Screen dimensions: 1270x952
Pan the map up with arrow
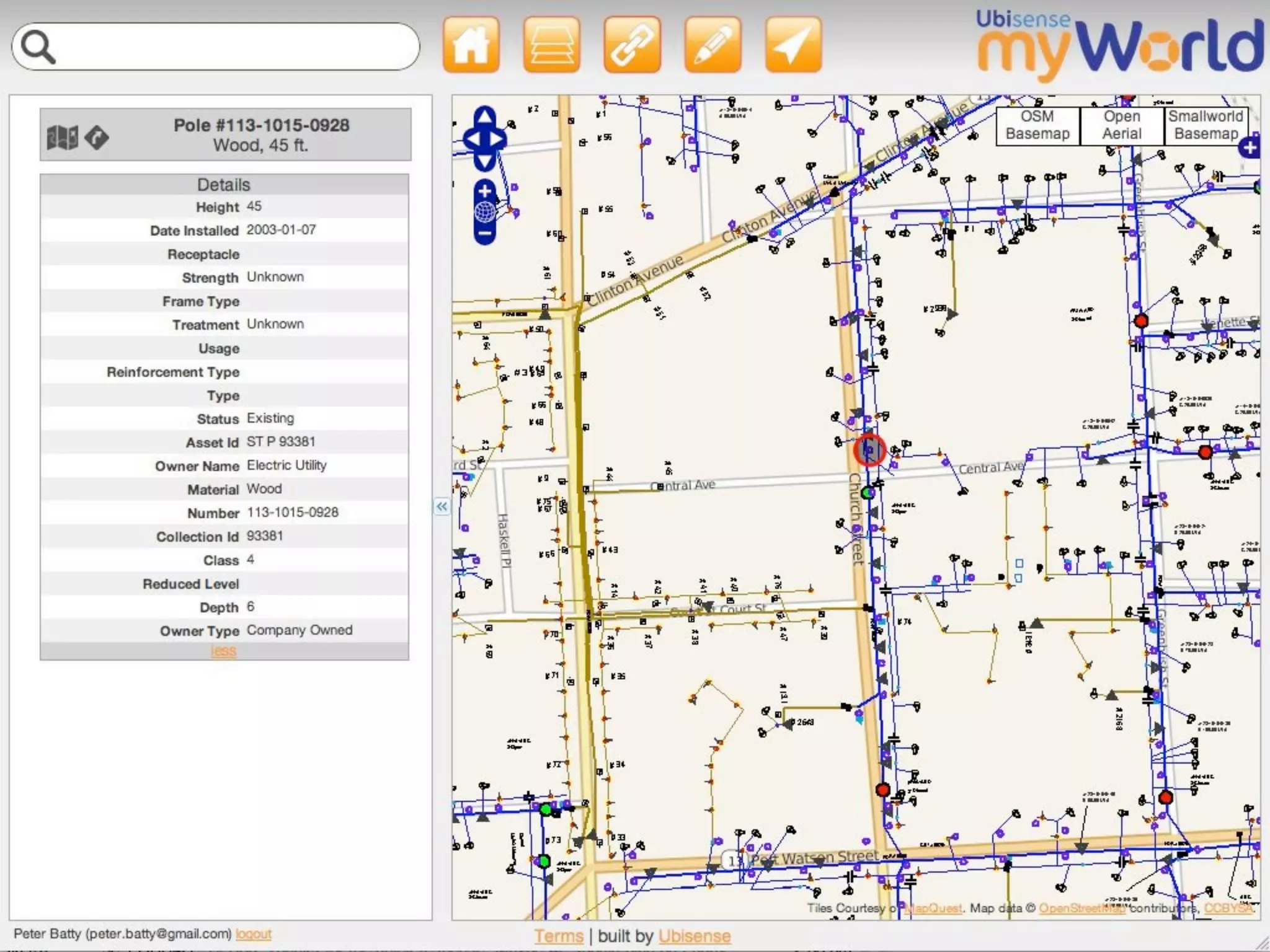click(485, 115)
